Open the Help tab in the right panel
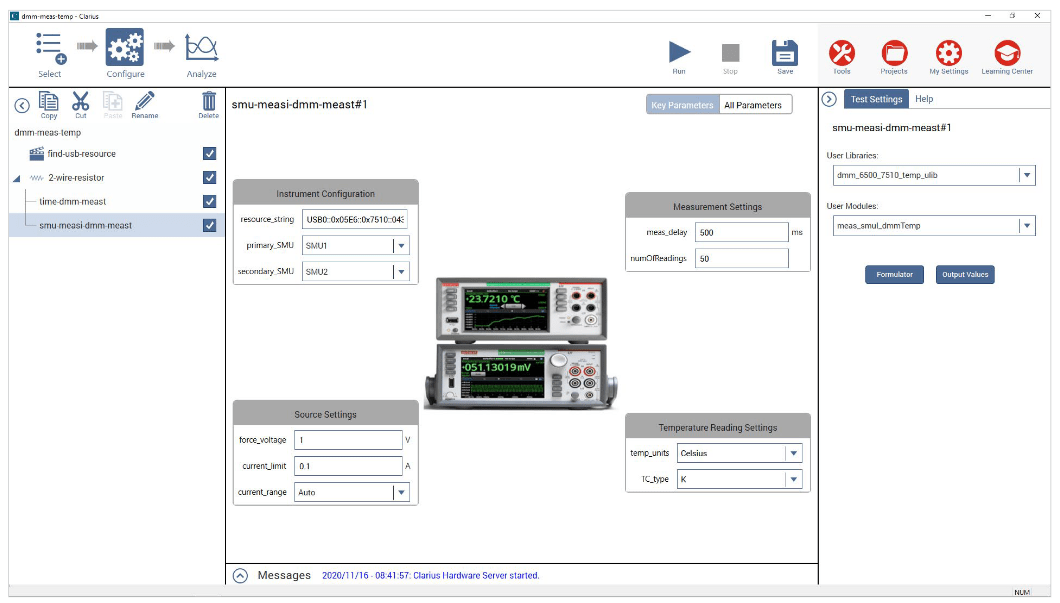The width and height of the screenshot is (1060, 603). [924, 99]
